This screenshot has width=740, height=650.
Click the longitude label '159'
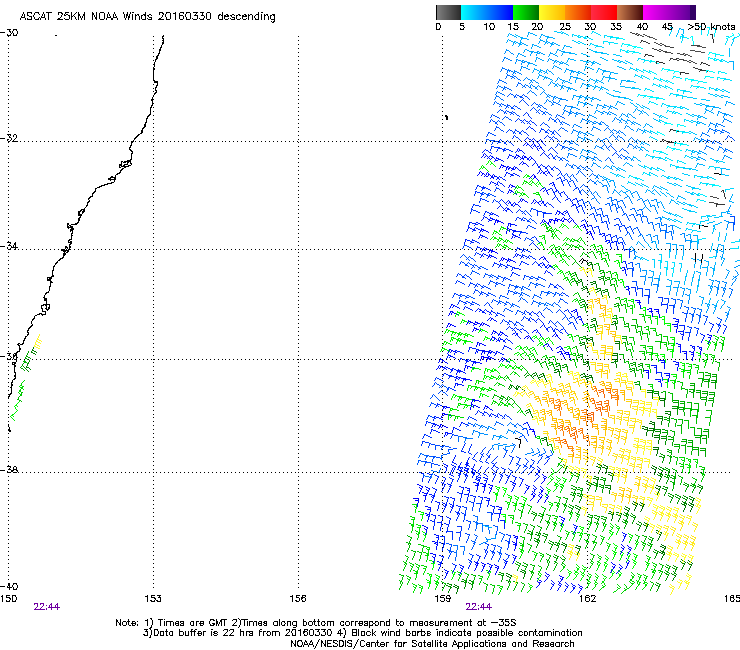point(443,599)
